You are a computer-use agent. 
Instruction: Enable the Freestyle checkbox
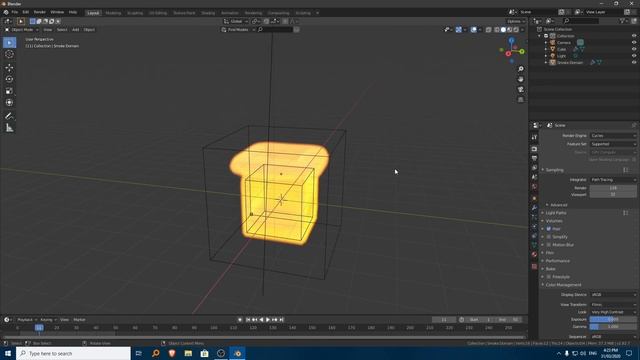point(549,277)
